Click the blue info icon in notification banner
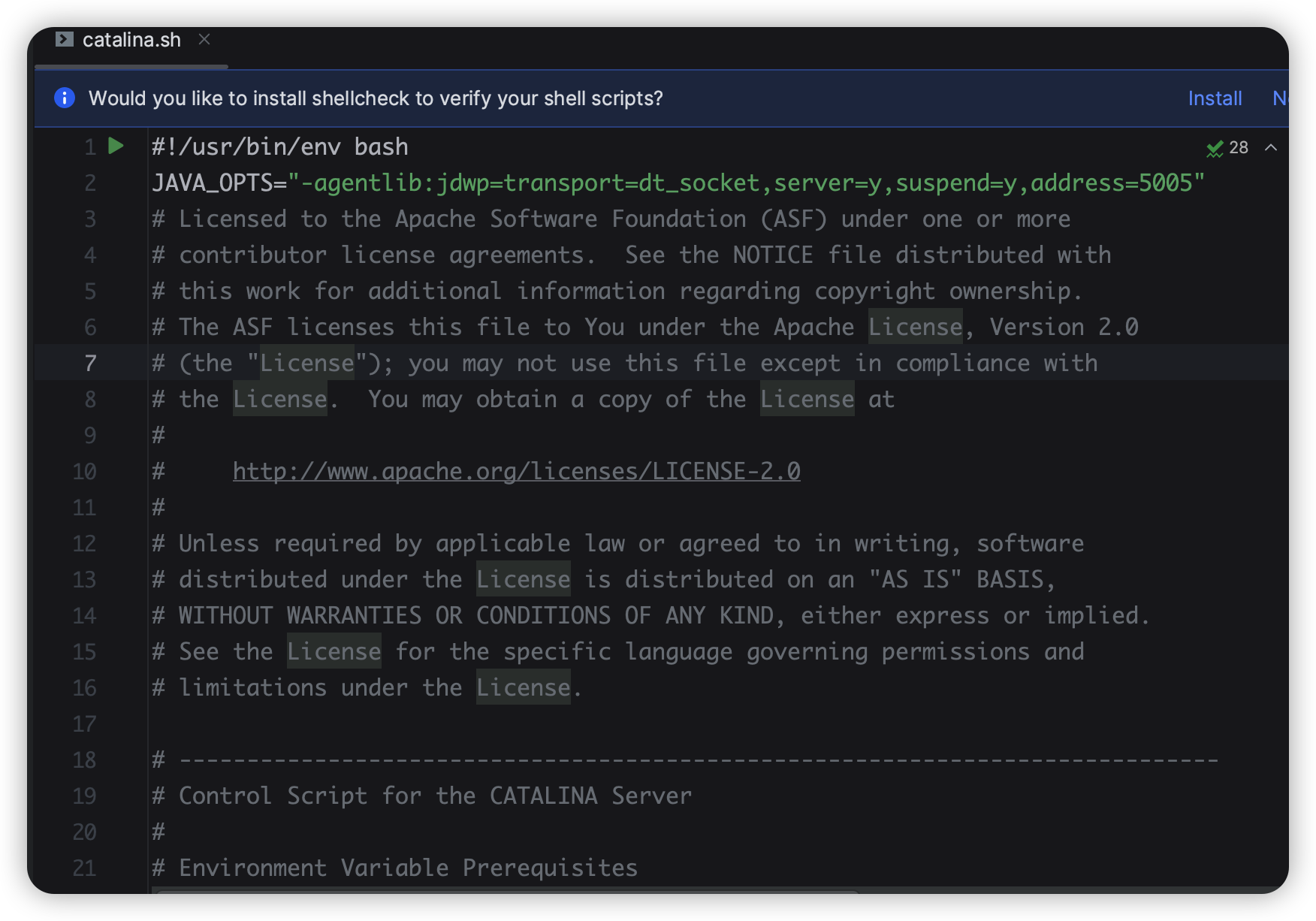1316x921 pixels. [65, 98]
